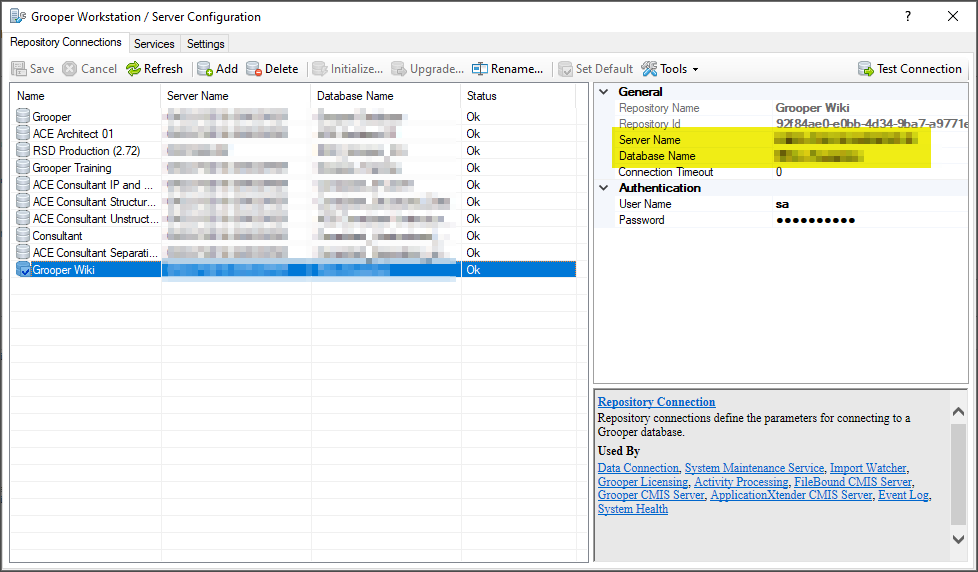
Task: Add a new repository connection
Action: [217, 69]
